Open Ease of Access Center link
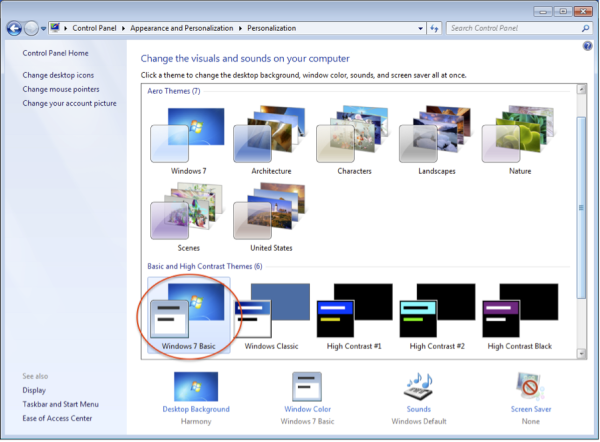 coord(58,418)
